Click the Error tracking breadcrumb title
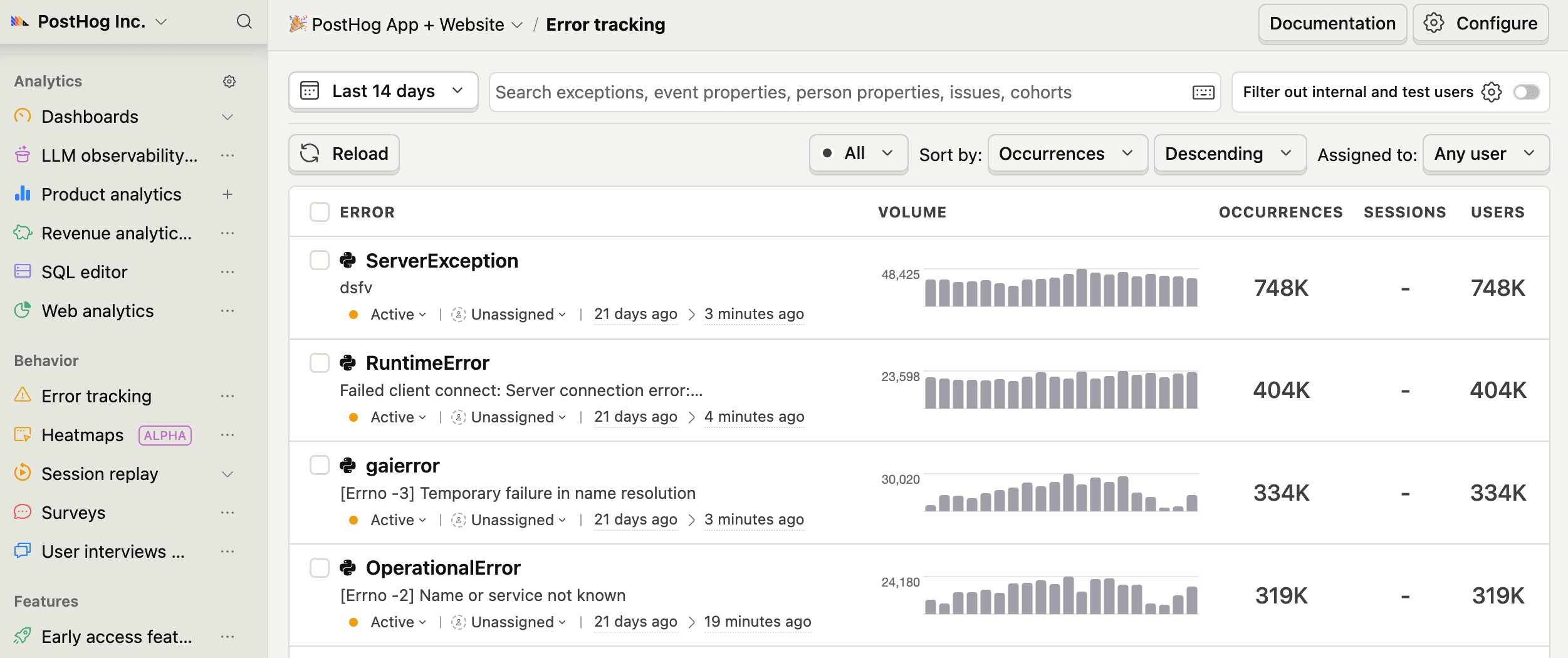This screenshot has width=1568, height=658. coord(605,24)
